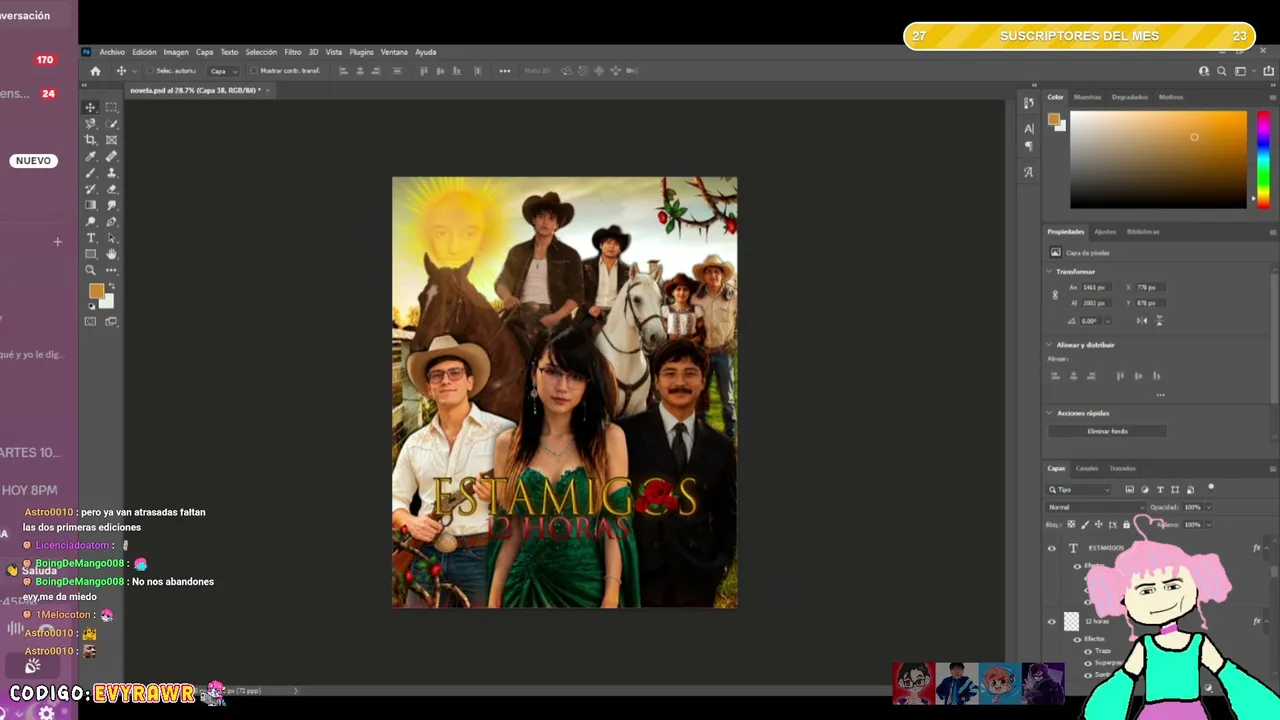1280x720 pixels.
Task: Select the Move tool
Action: pyautogui.click(x=90, y=107)
